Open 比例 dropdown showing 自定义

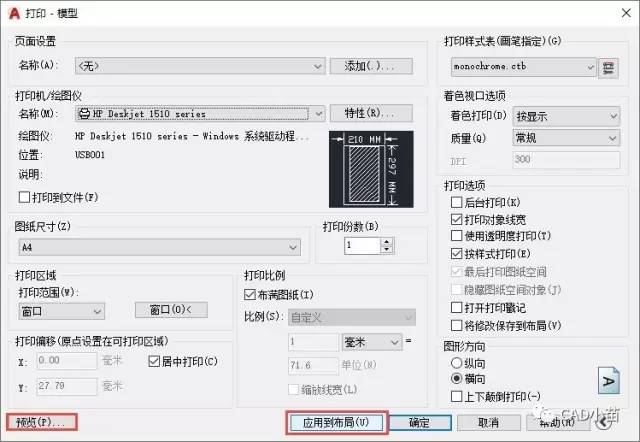point(352,317)
